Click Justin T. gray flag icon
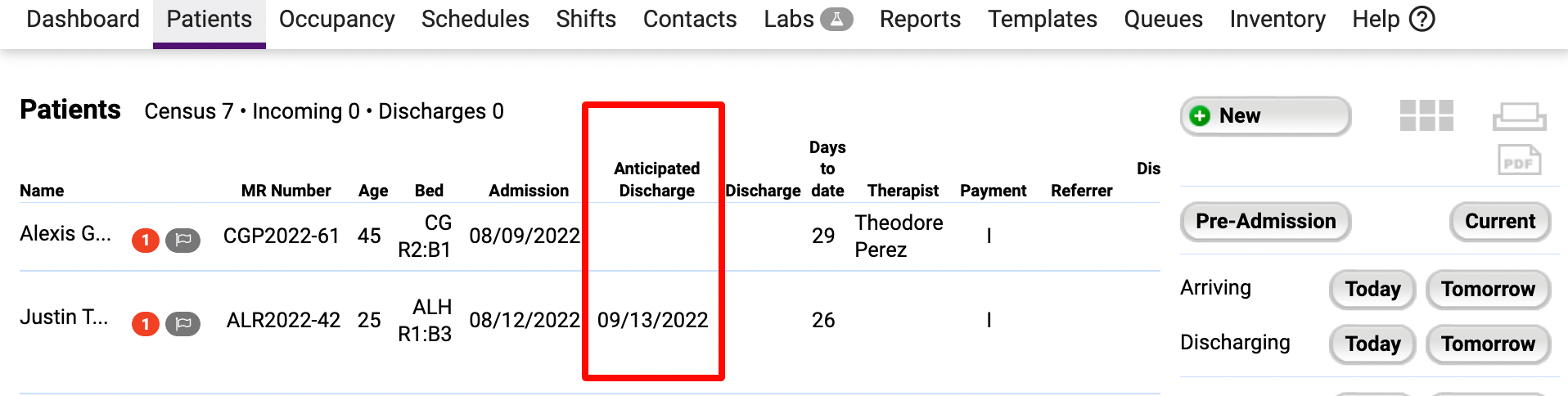Screen dimensions: 1568x396 182,324
